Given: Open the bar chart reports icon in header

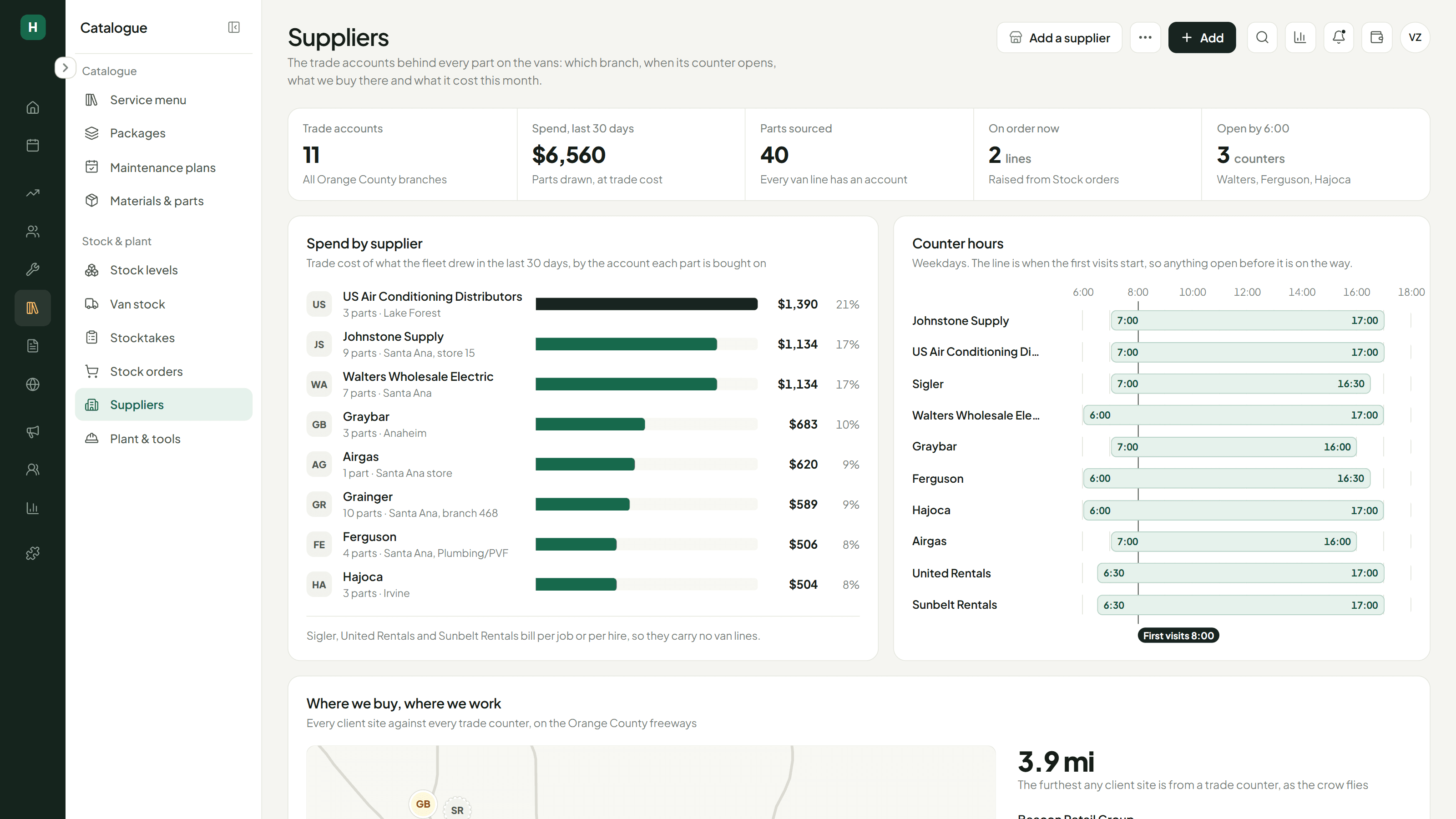Looking at the screenshot, I should click(1300, 37).
